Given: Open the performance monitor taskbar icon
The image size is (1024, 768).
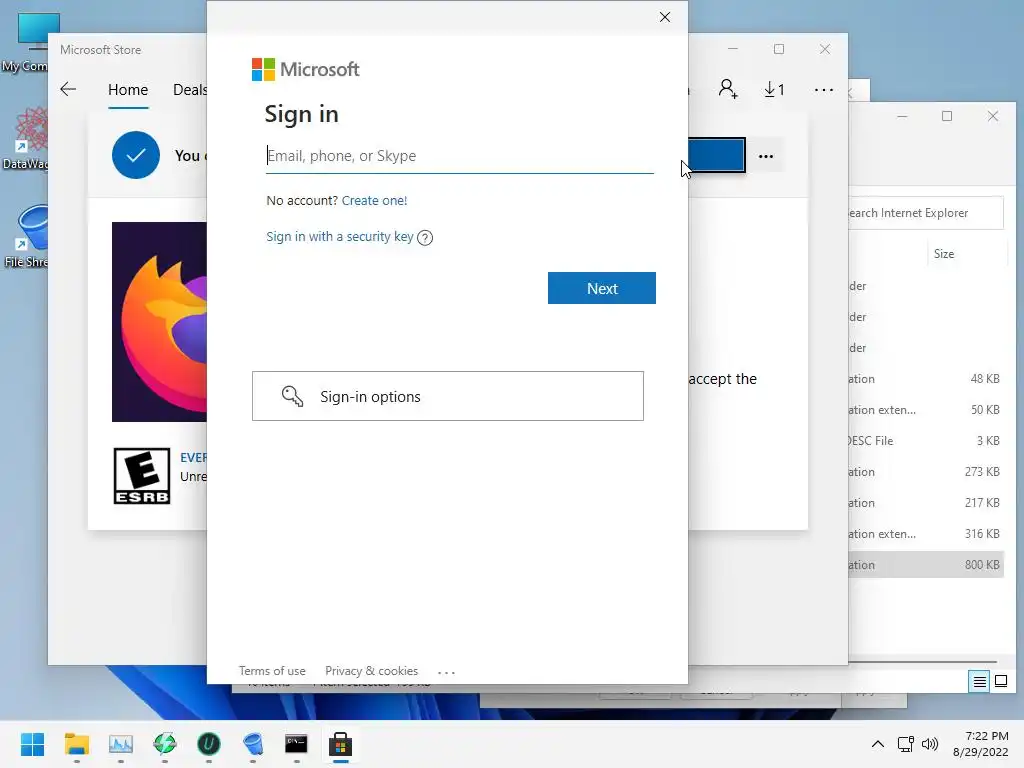Looking at the screenshot, I should [121, 744].
